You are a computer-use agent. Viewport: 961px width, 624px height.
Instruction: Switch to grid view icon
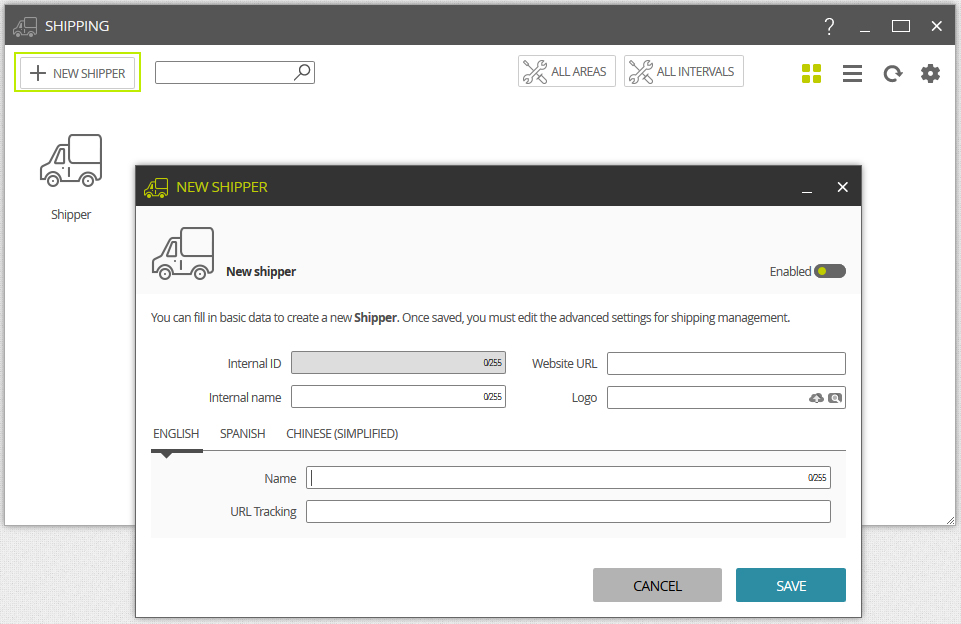(811, 74)
